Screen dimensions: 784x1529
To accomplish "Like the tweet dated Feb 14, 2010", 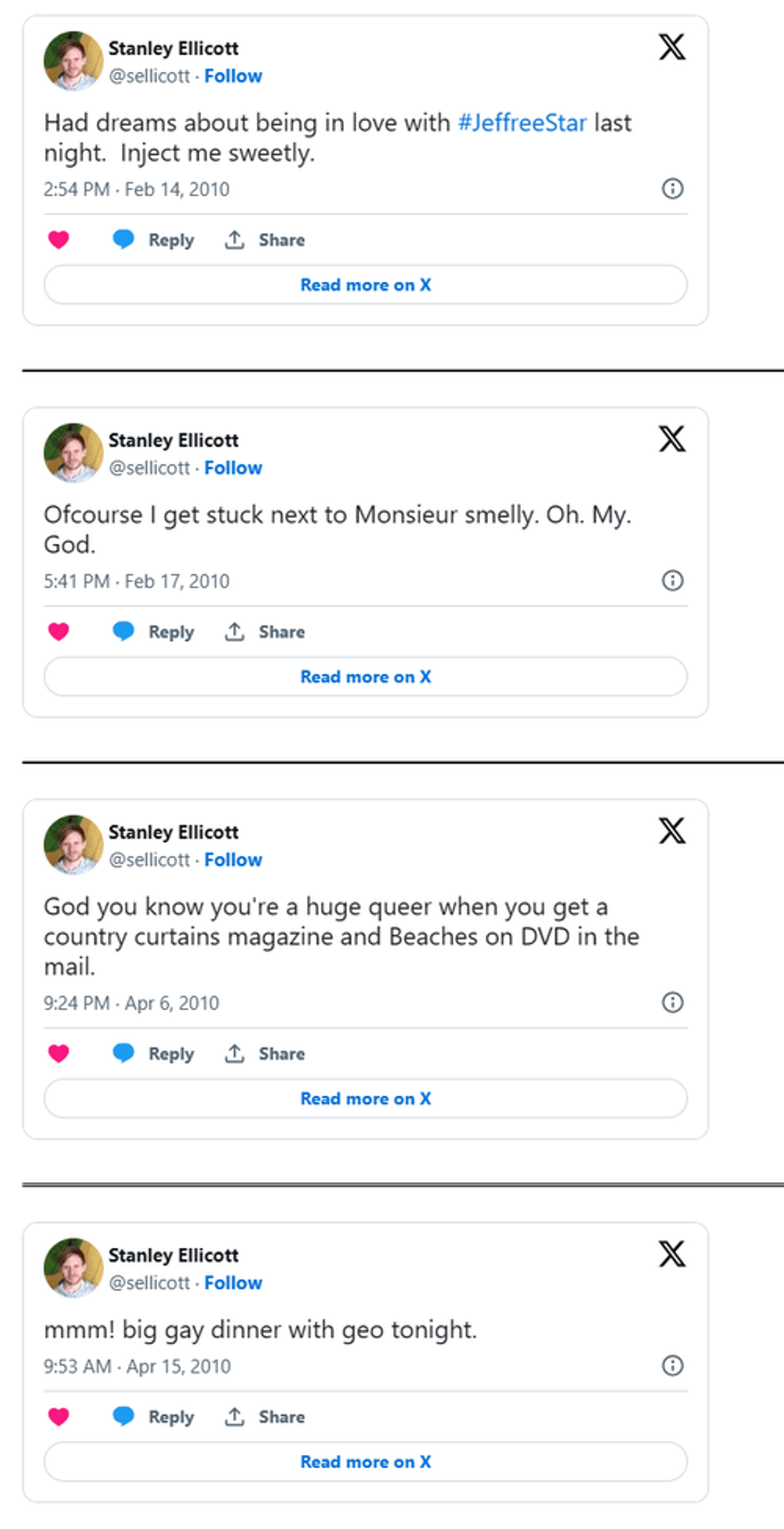I will (x=58, y=240).
